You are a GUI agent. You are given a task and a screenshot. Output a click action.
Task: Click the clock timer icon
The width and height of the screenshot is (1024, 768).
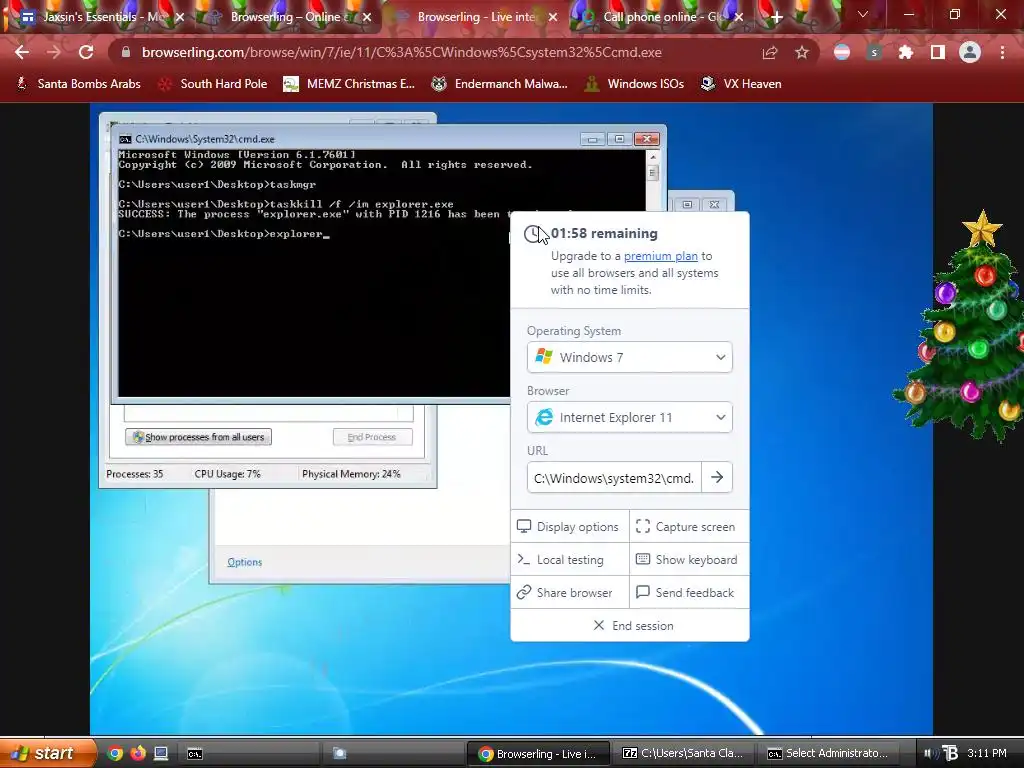(534, 234)
